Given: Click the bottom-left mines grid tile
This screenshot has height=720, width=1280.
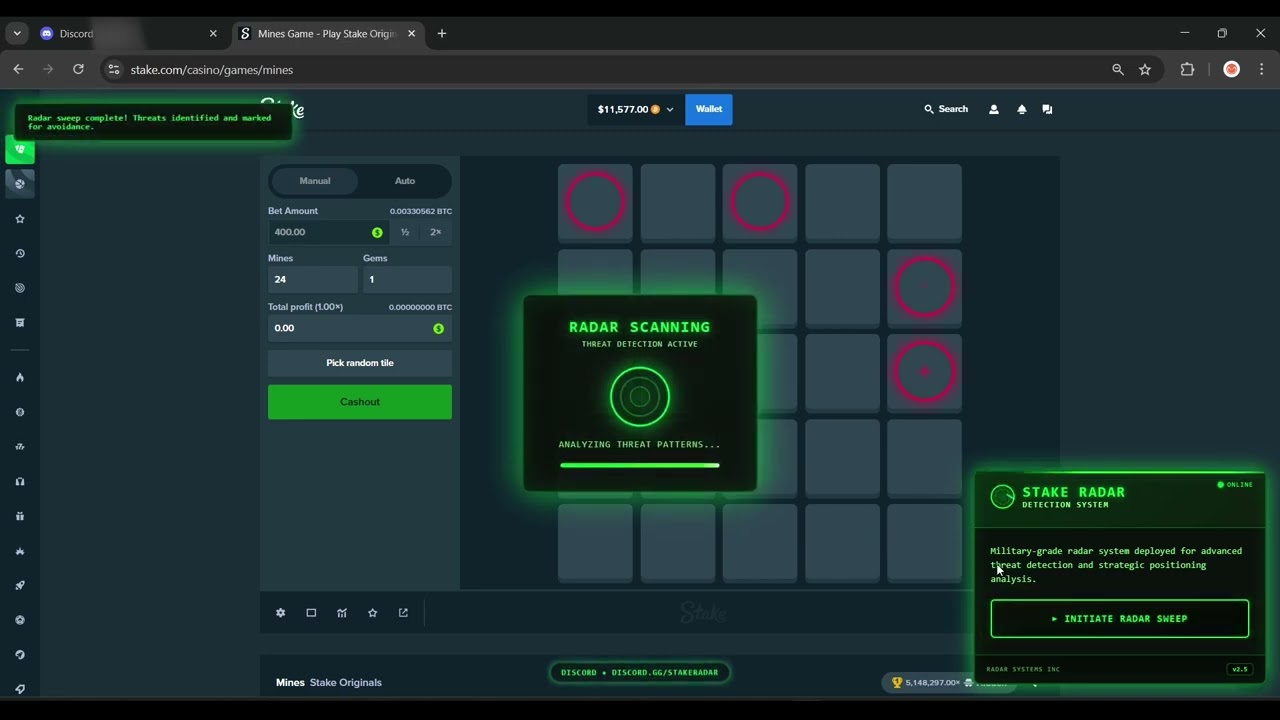Looking at the screenshot, I should pos(595,543).
